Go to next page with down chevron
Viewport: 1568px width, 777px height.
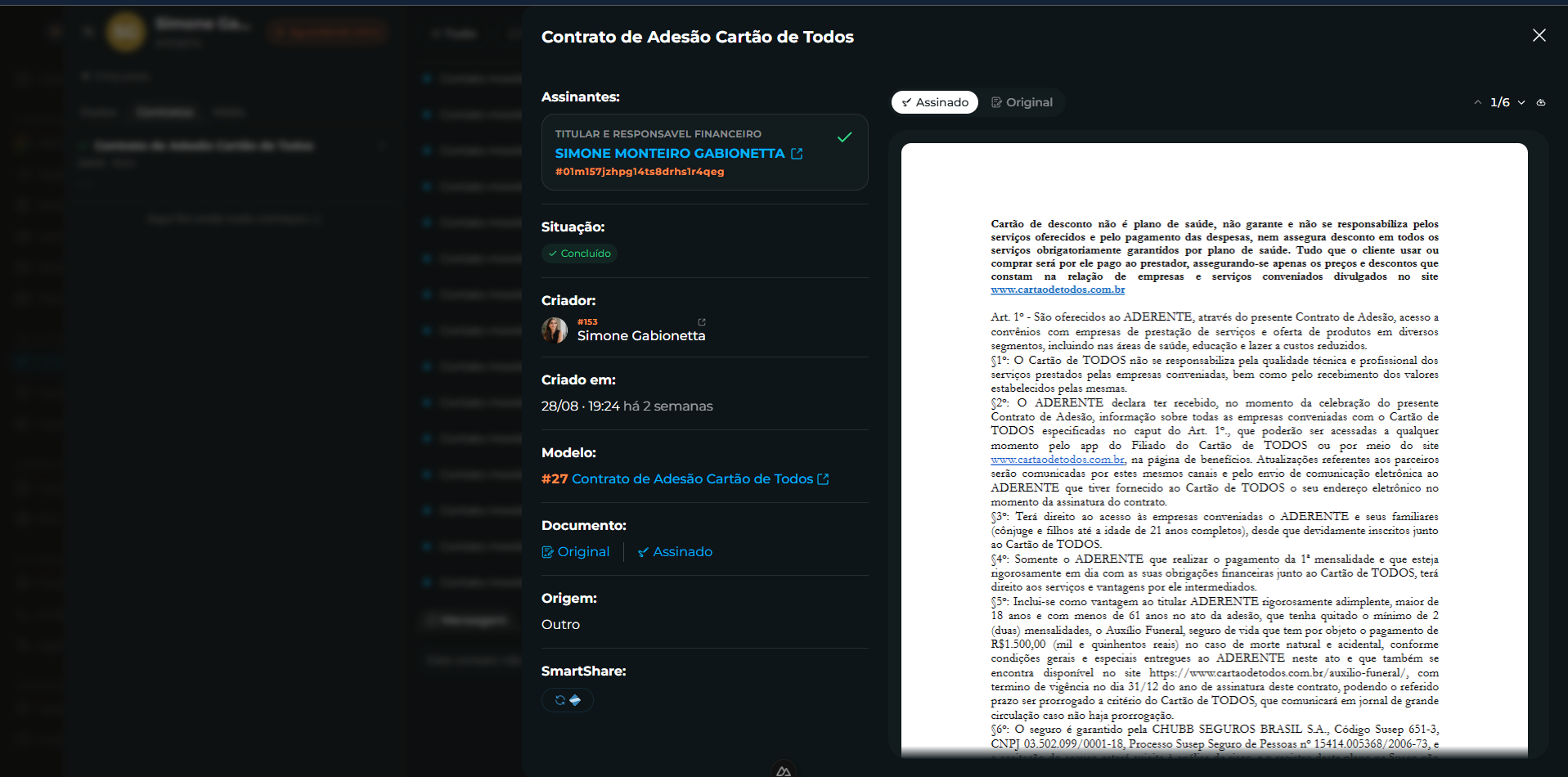point(1521,102)
